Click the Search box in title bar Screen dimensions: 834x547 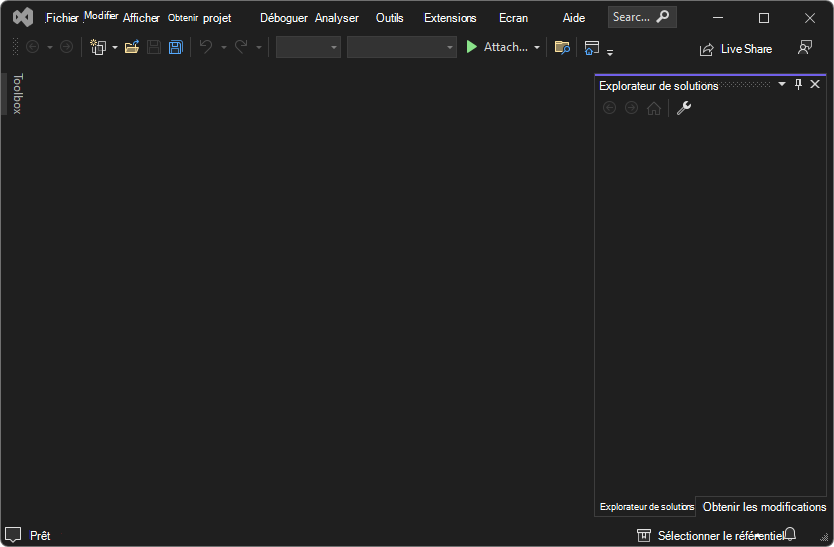(x=643, y=17)
